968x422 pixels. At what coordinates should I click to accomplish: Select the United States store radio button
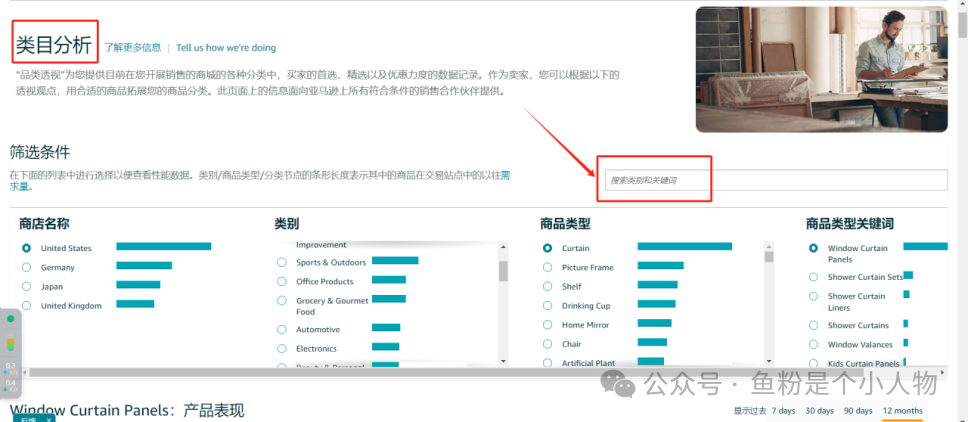click(27, 248)
